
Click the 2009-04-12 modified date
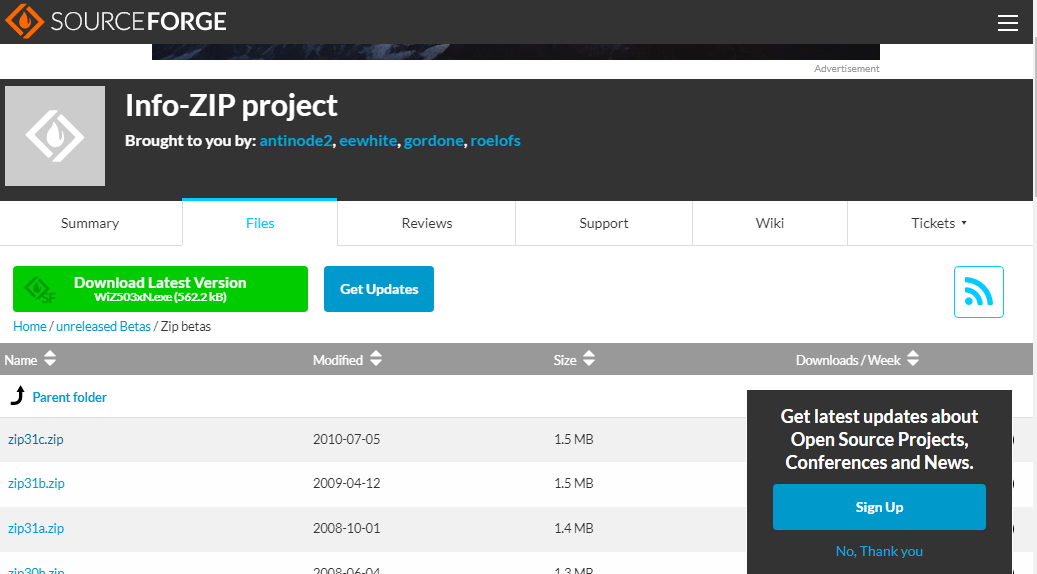click(347, 483)
